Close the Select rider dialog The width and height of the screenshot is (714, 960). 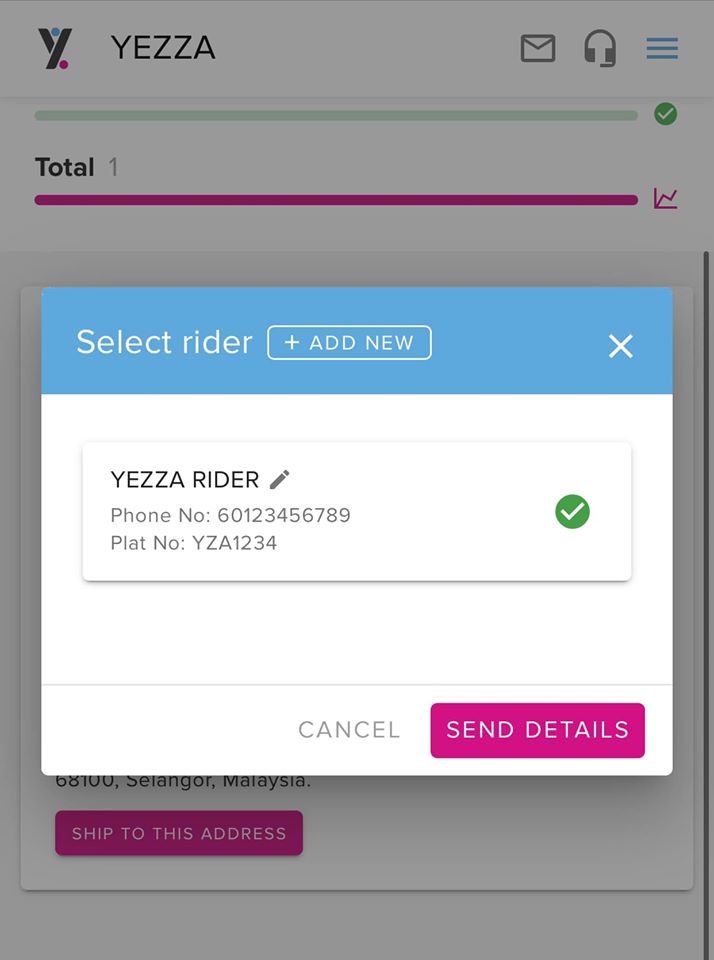(620, 346)
